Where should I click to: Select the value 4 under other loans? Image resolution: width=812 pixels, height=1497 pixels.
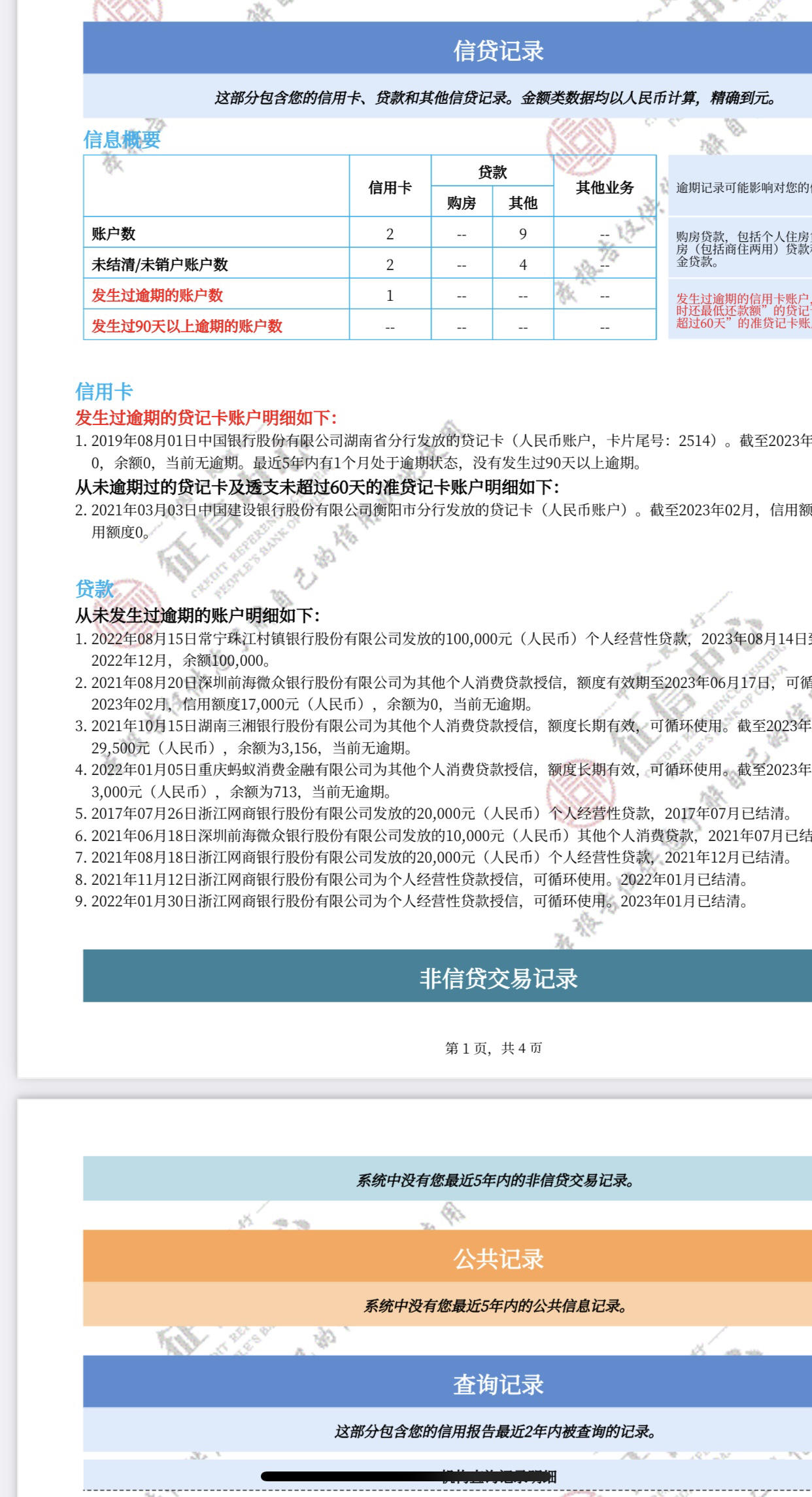[523, 264]
